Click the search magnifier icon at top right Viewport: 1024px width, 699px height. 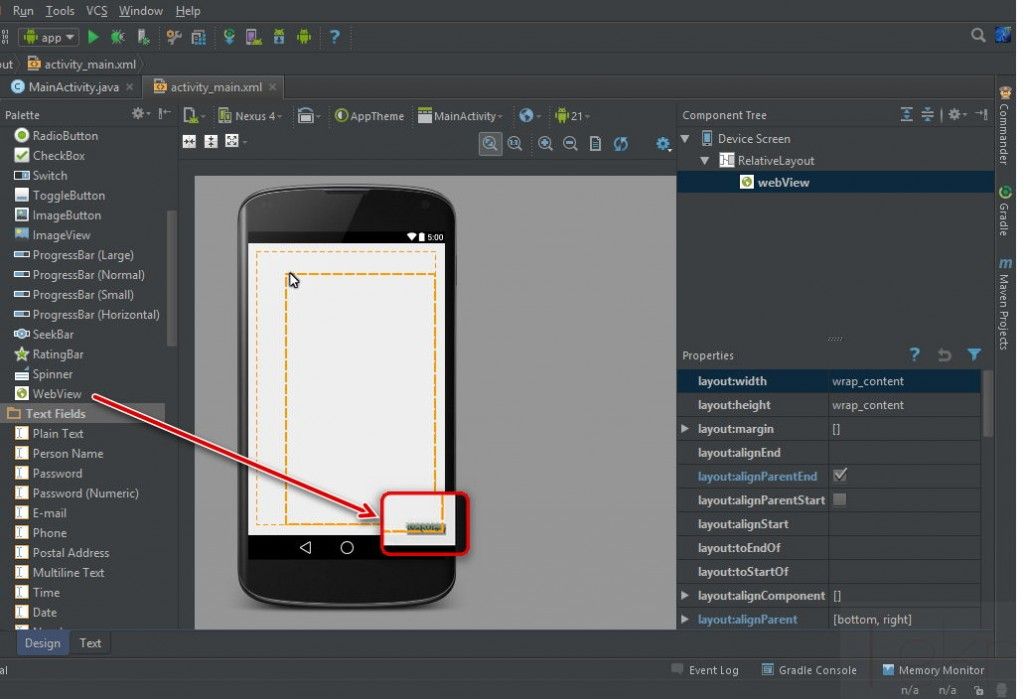(979, 36)
